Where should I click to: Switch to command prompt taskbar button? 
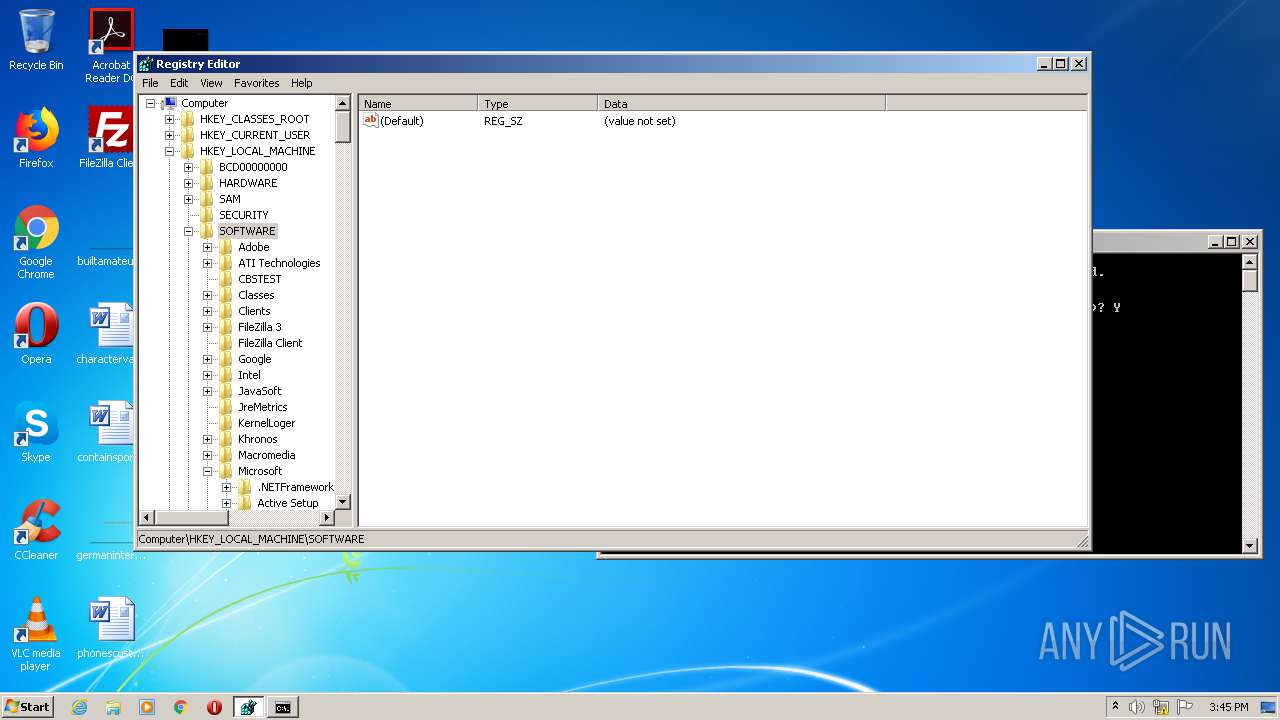pos(283,707)
